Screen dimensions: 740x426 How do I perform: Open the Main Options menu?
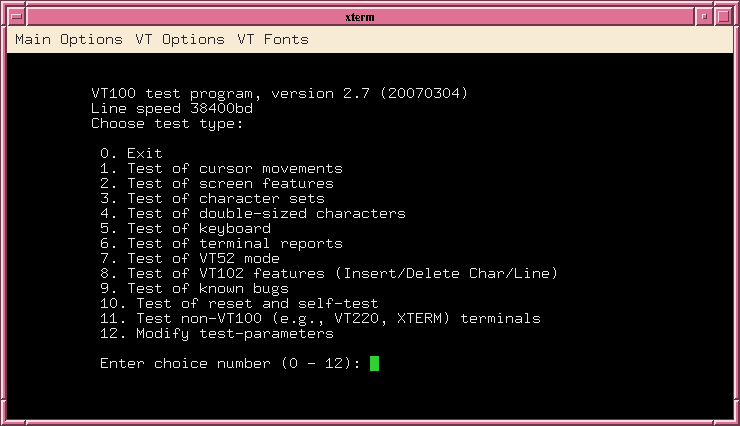[69, 40]
